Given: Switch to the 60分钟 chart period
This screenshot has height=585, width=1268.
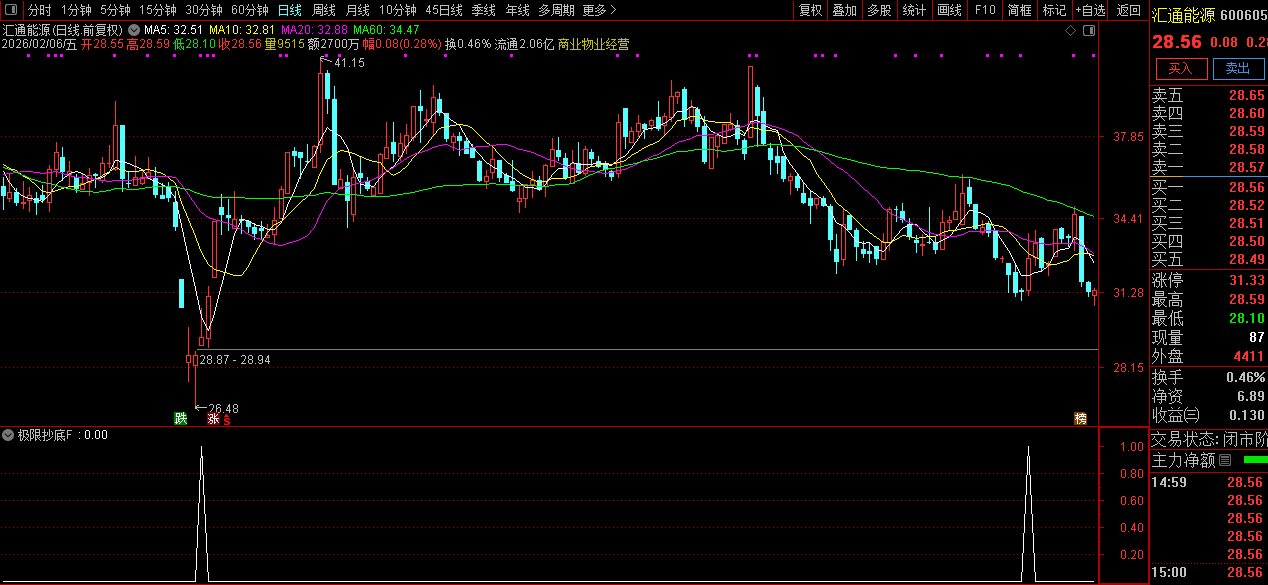Looking at the screenshot, I should 250,10.
